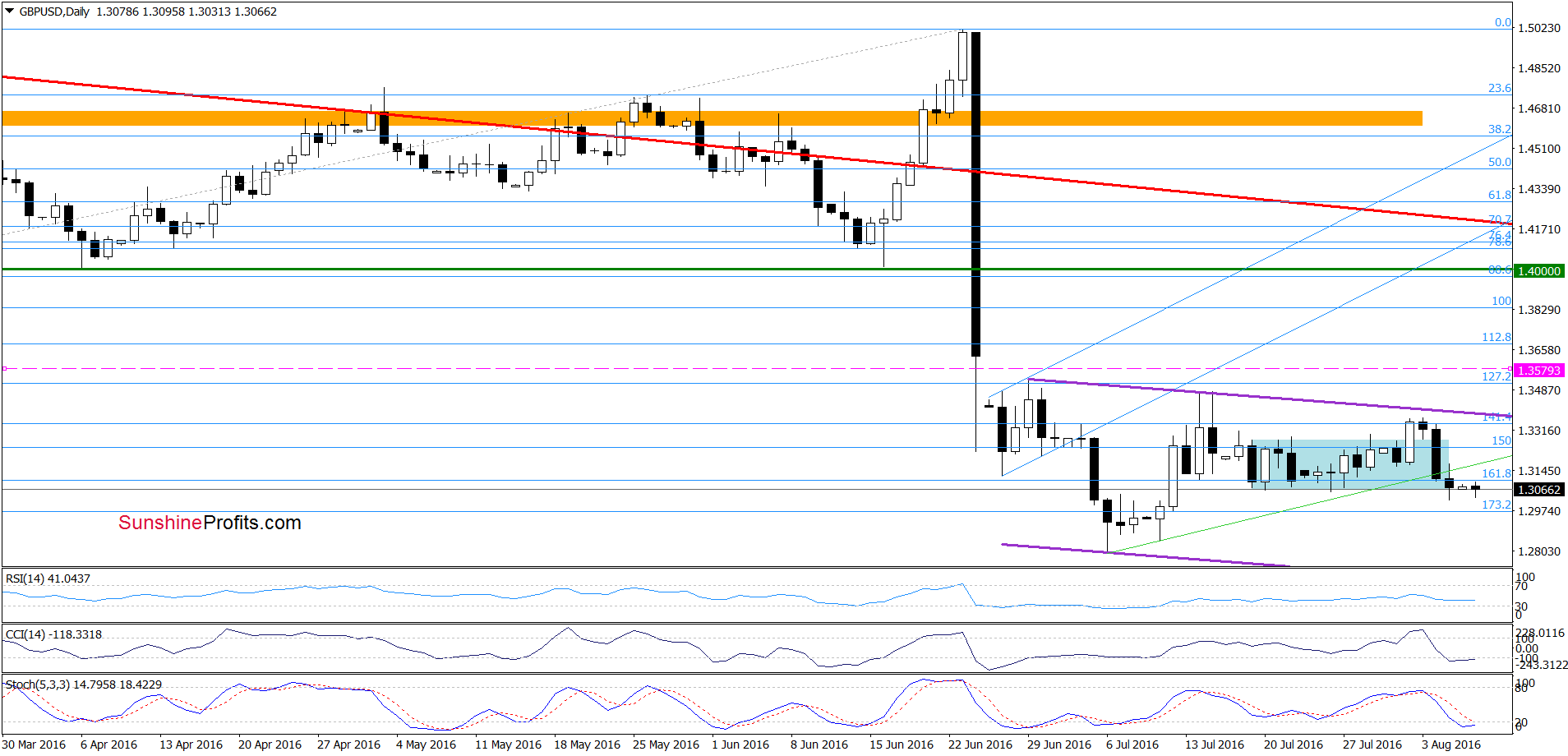Screen dimensions: 1568x756
Task: Click the 112.8 Fibonacci extension label
Action: (x=1497, y=337)
